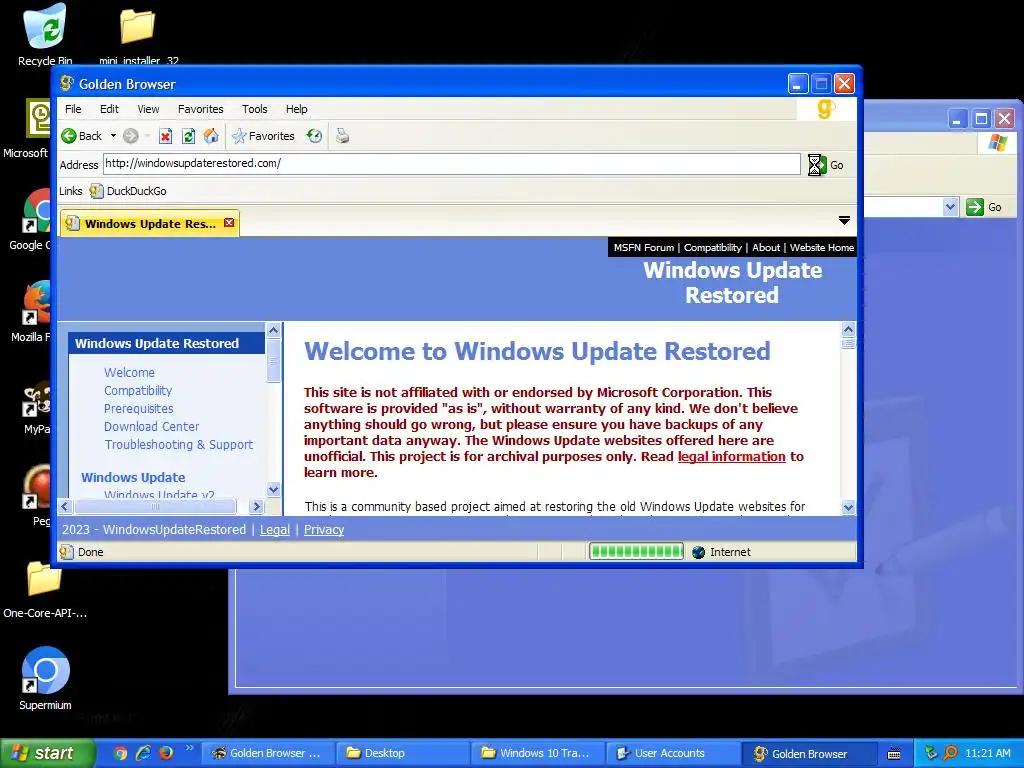Launch Internet Explorer from quick launch
This screenshot has height=768, width=1024.
coord(143,753)
